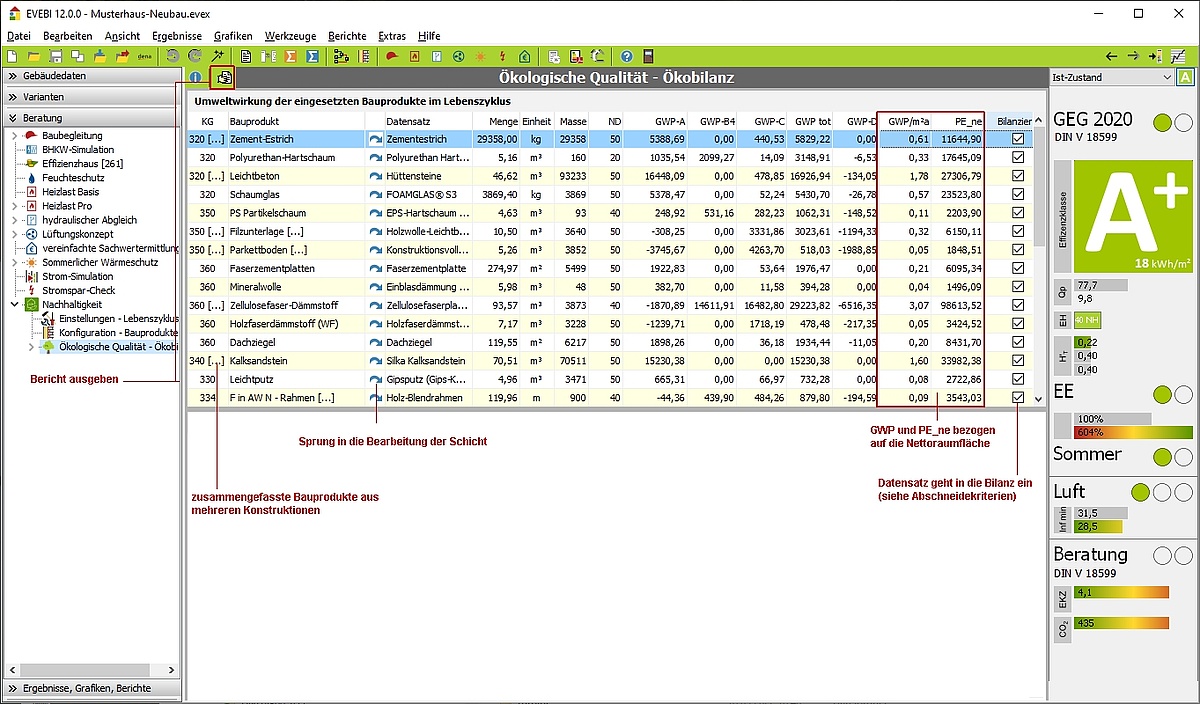1200x704 pixels.
Task: Toggle the Bilanzier checkbox in the Kalksandstein row
Action: (1017, 361)
